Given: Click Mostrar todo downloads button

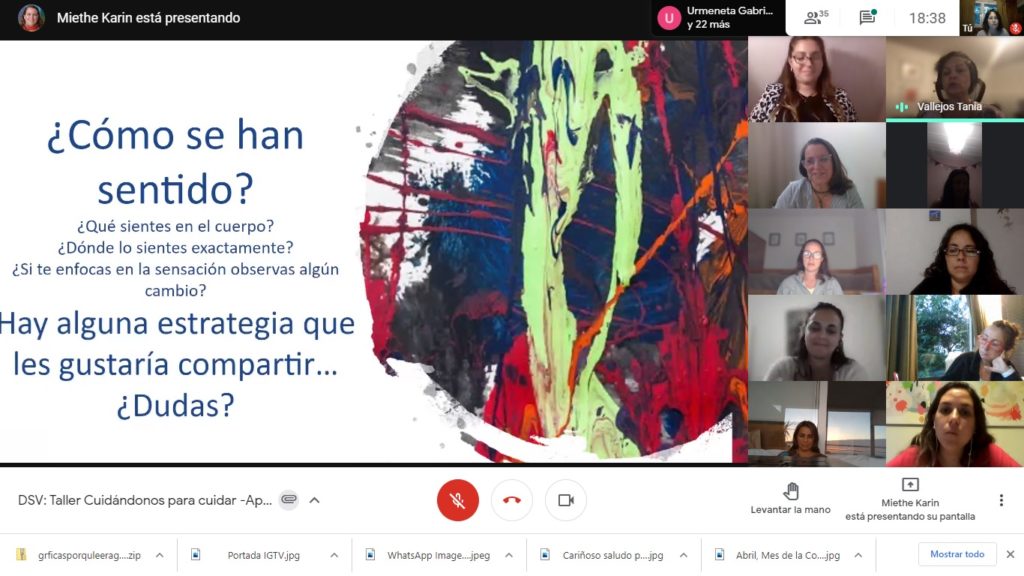Looking at the screenshot, I should pyautogui.click(x=957, y=554).
